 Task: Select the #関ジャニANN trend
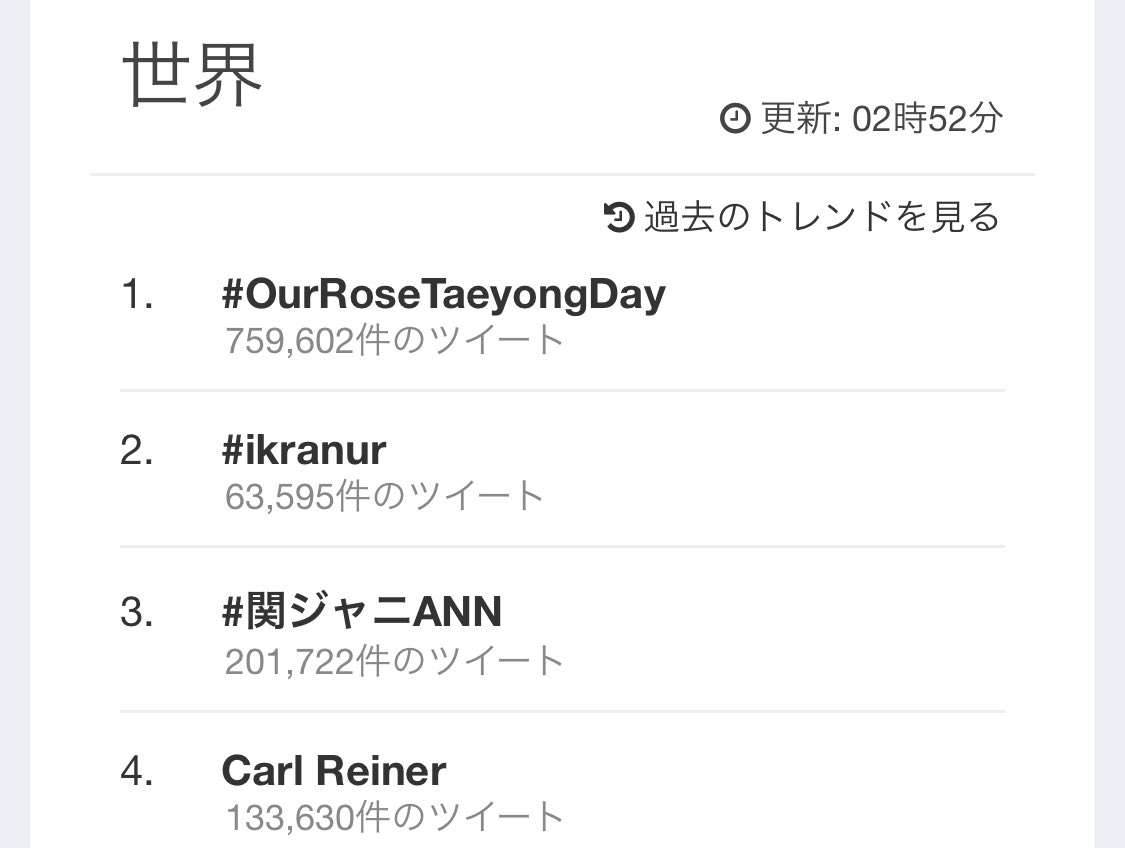click(362, 612)
